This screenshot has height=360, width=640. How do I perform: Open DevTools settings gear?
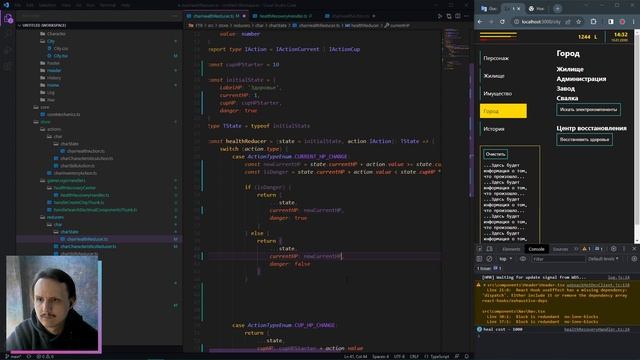613,249
